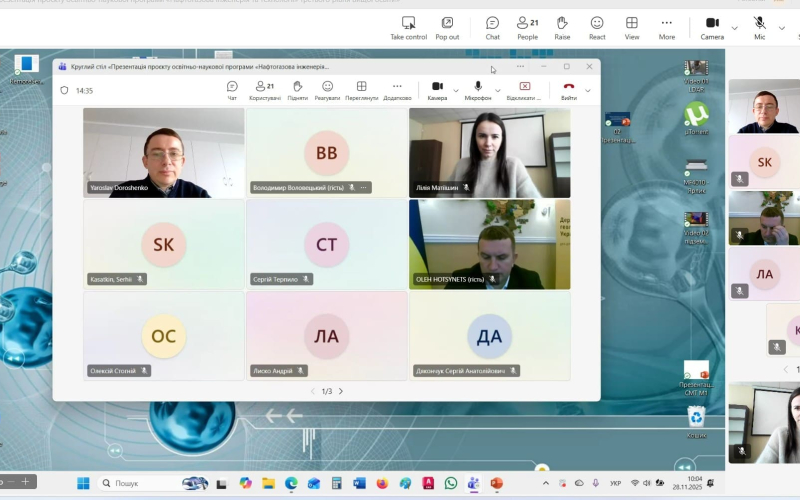
Task: Expand camera options arrow beside Camera
Action: (x=735, y=28)
